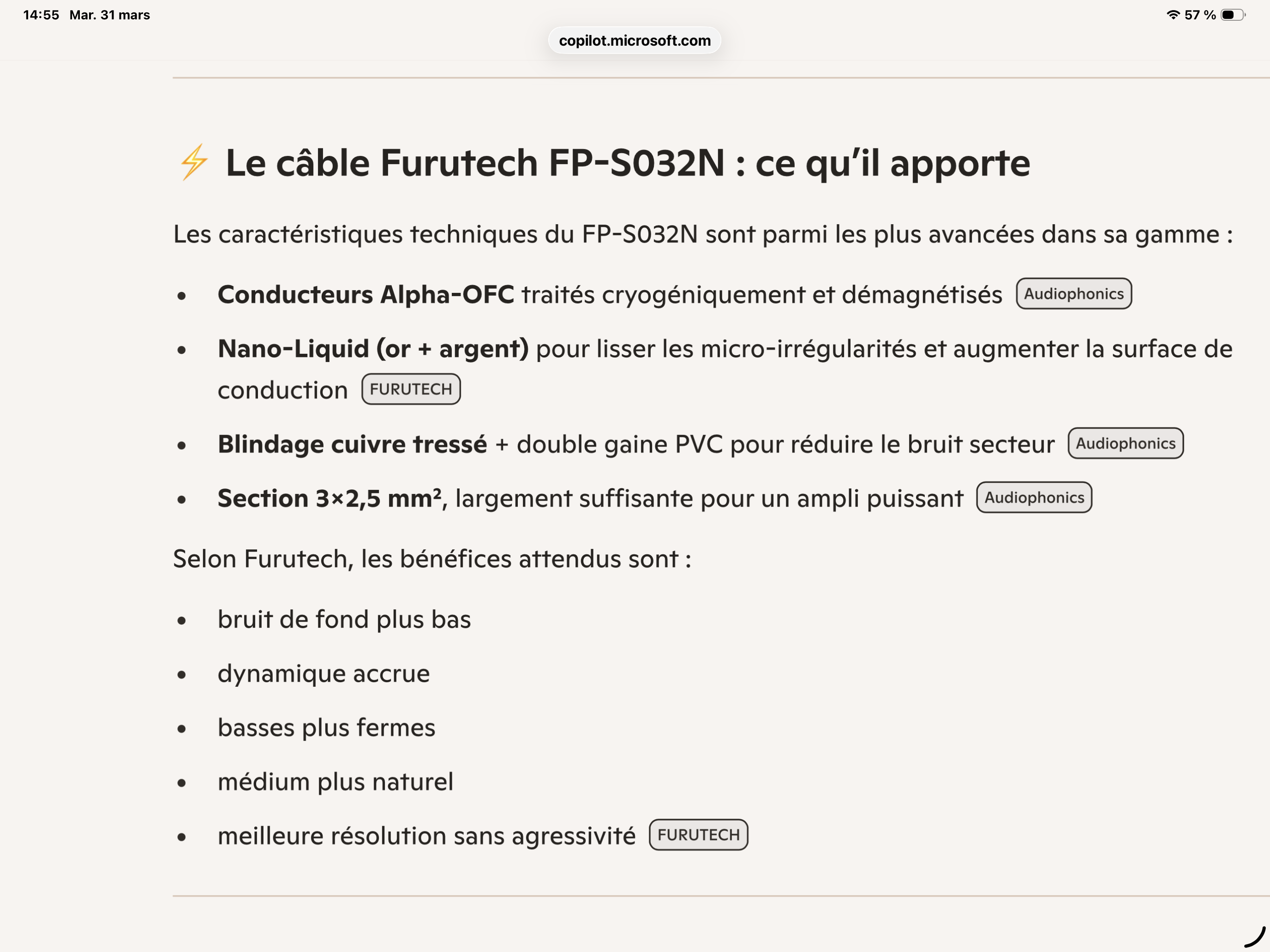Open FURUTECH citation next to 'conduction'
1270x952 pixels.
[x=411, y=389]
